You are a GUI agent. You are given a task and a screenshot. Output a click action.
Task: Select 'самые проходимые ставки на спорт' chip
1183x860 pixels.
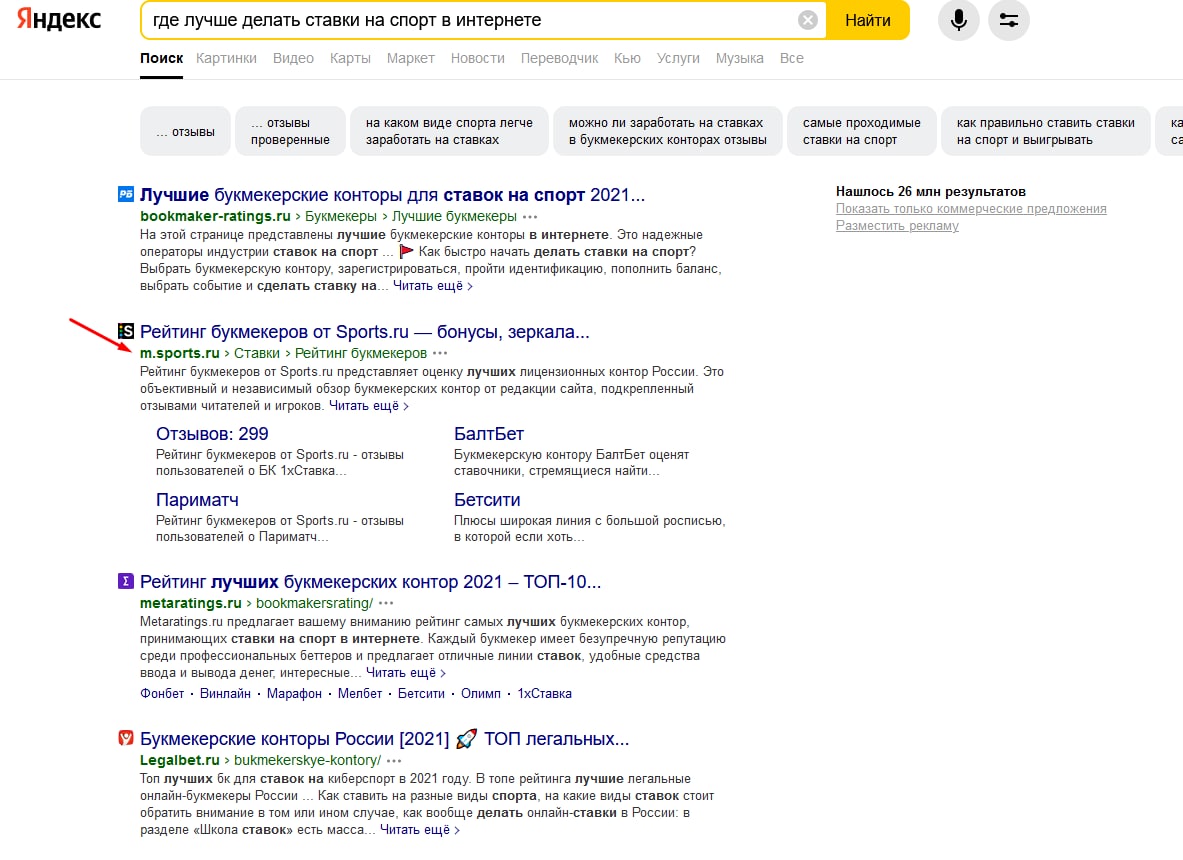(x=862, y=131)
